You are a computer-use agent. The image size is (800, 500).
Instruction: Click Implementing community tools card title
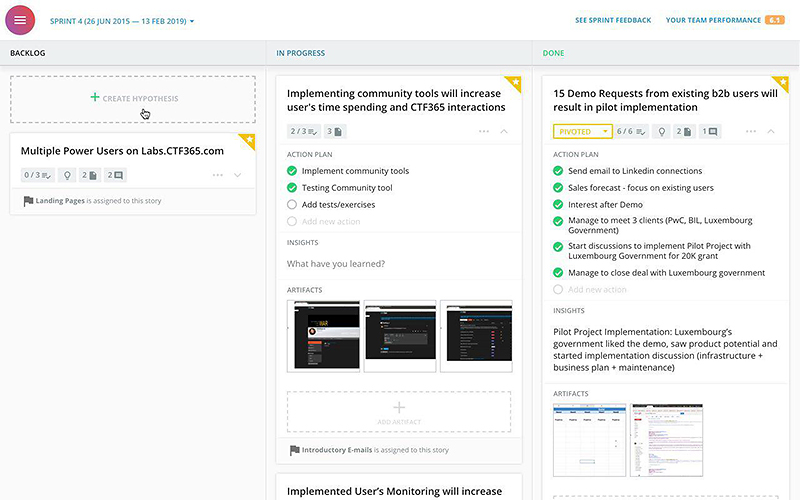[396, 101]
